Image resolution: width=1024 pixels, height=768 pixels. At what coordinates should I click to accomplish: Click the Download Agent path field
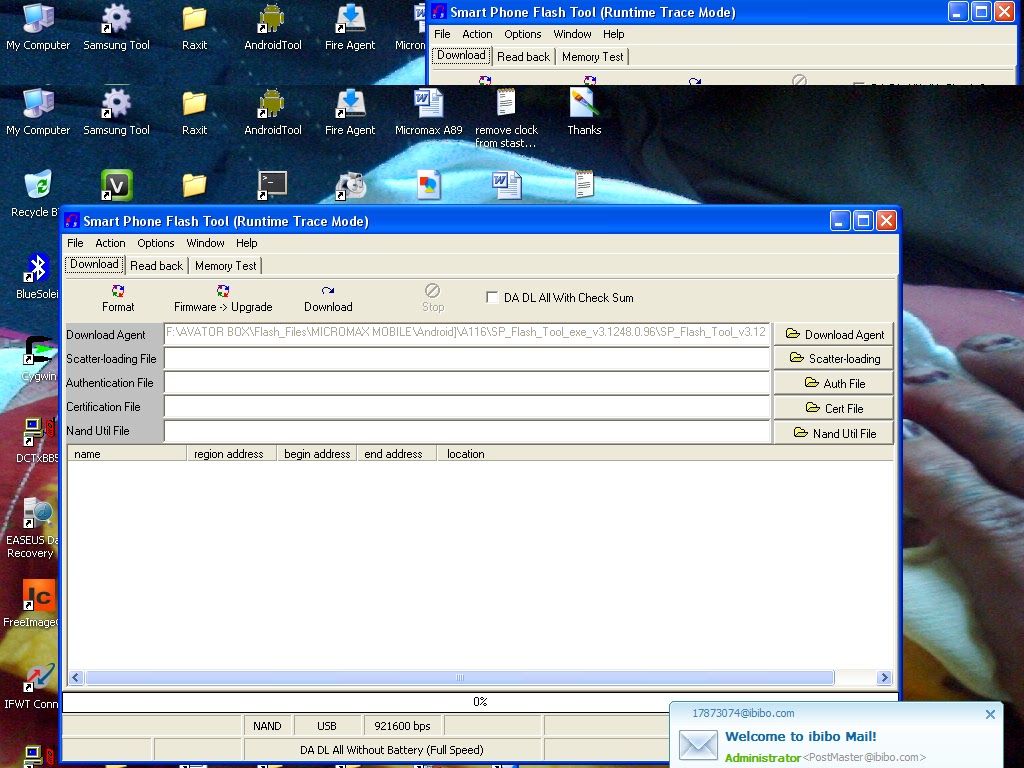coord(467,334)
